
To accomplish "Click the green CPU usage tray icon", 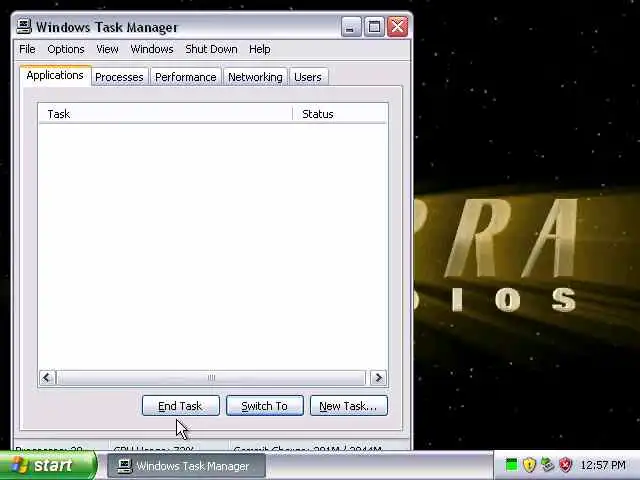I will [x=511, y=464].
